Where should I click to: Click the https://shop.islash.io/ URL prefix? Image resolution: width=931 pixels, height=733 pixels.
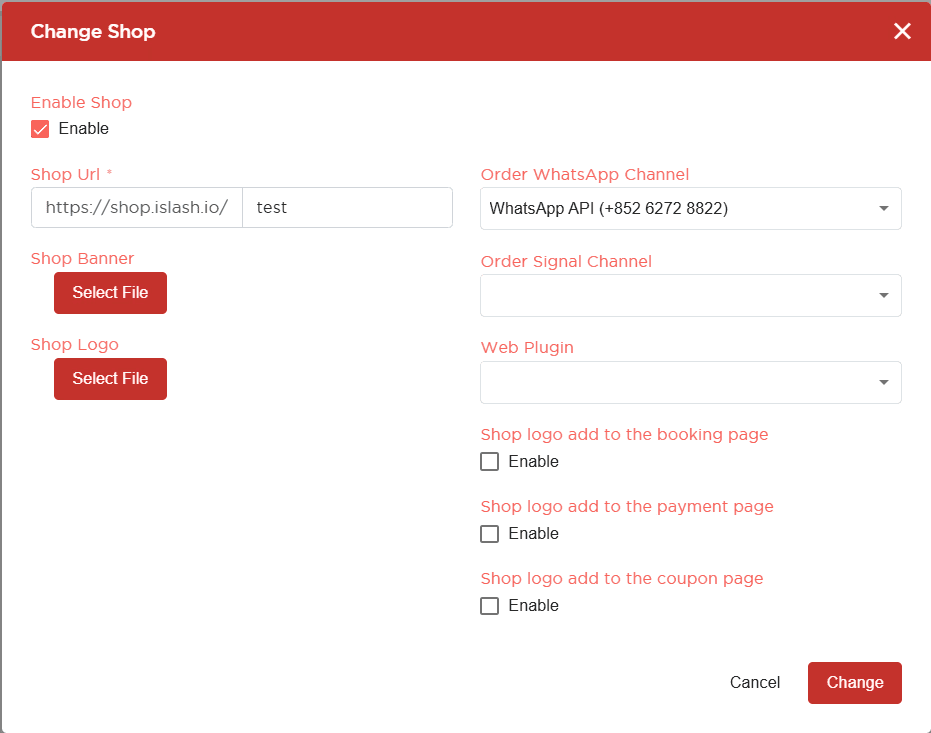point(137,208)
